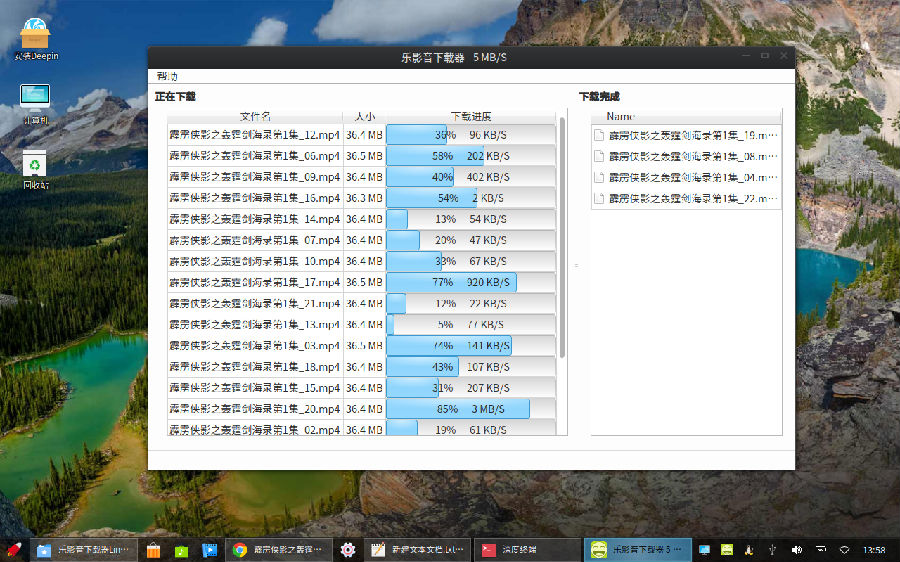Open the Recycle Bin desktop icon

(x=36, y=170)
